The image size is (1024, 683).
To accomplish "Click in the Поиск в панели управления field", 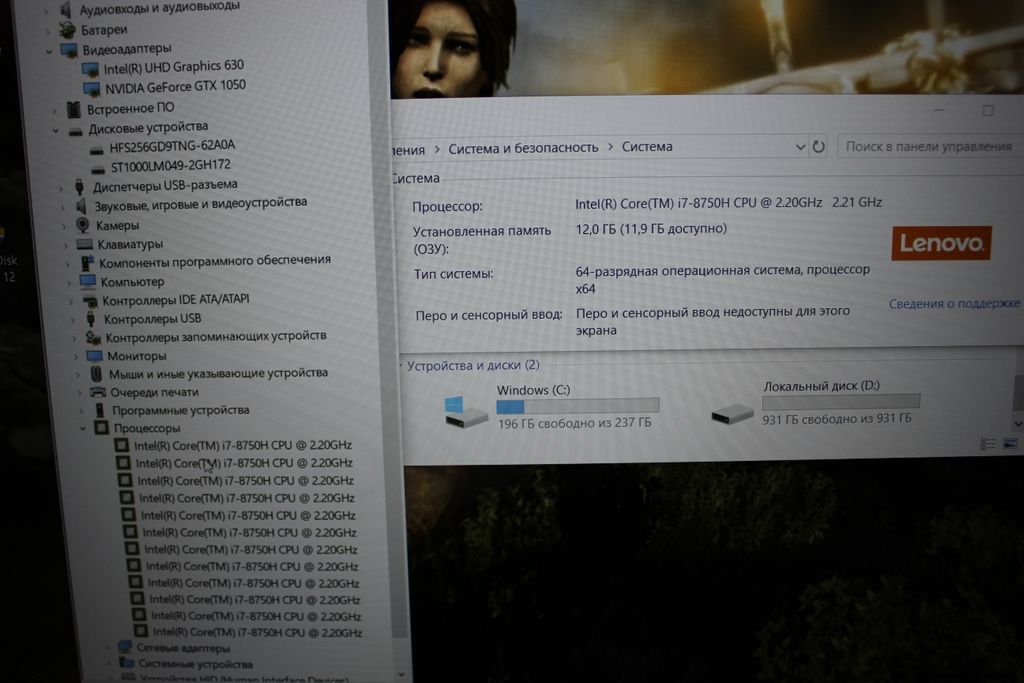I will click(928, 146).
